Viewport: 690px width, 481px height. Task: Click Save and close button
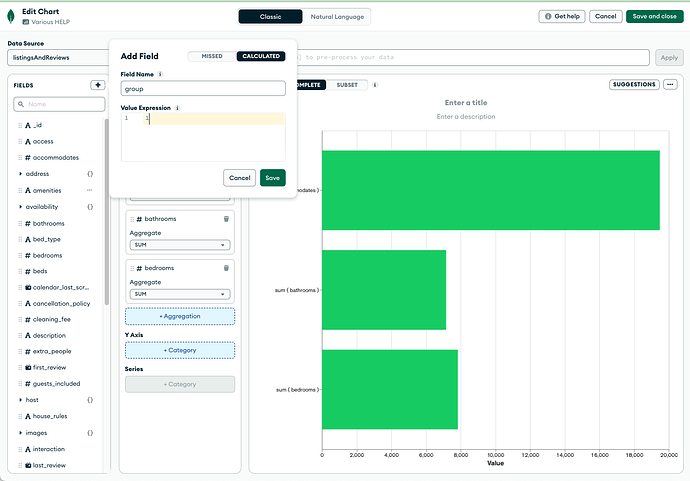654,16
